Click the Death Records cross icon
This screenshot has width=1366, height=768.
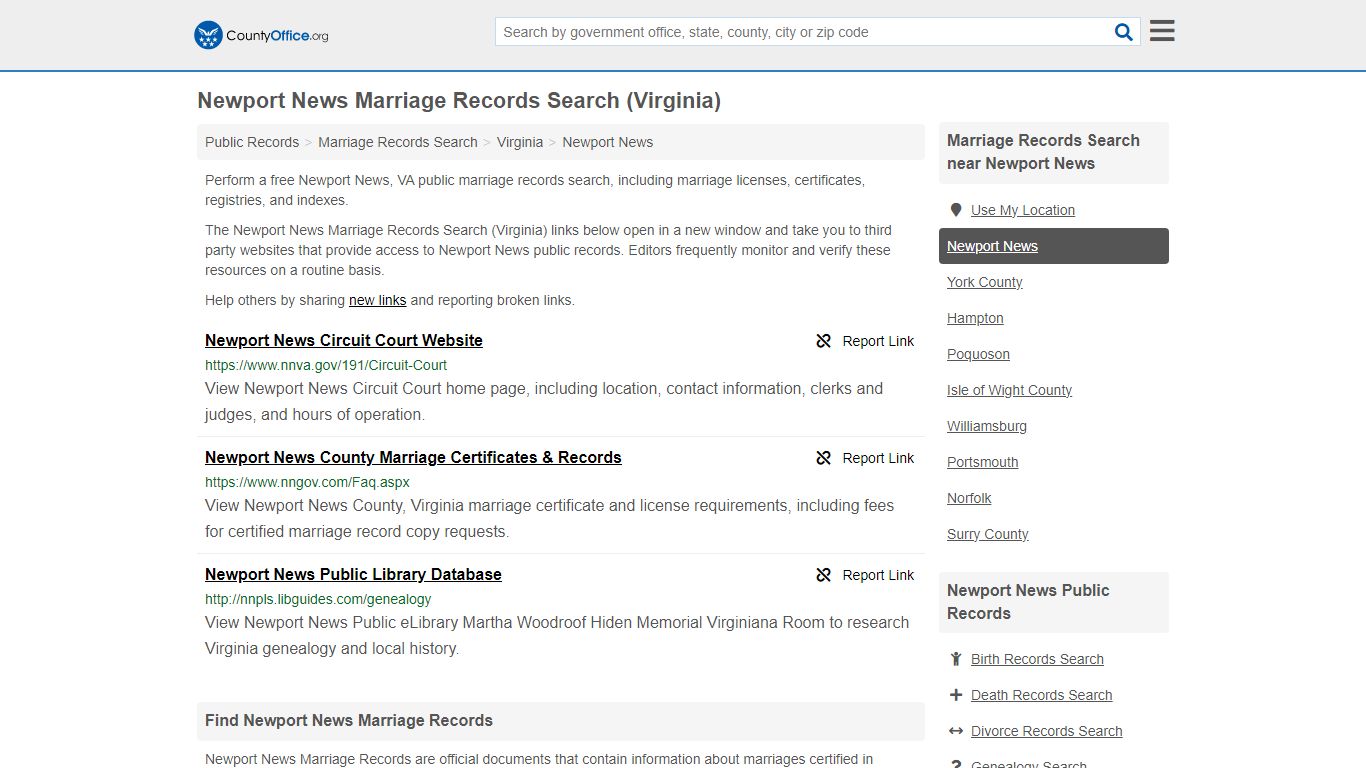coord(956,695)
